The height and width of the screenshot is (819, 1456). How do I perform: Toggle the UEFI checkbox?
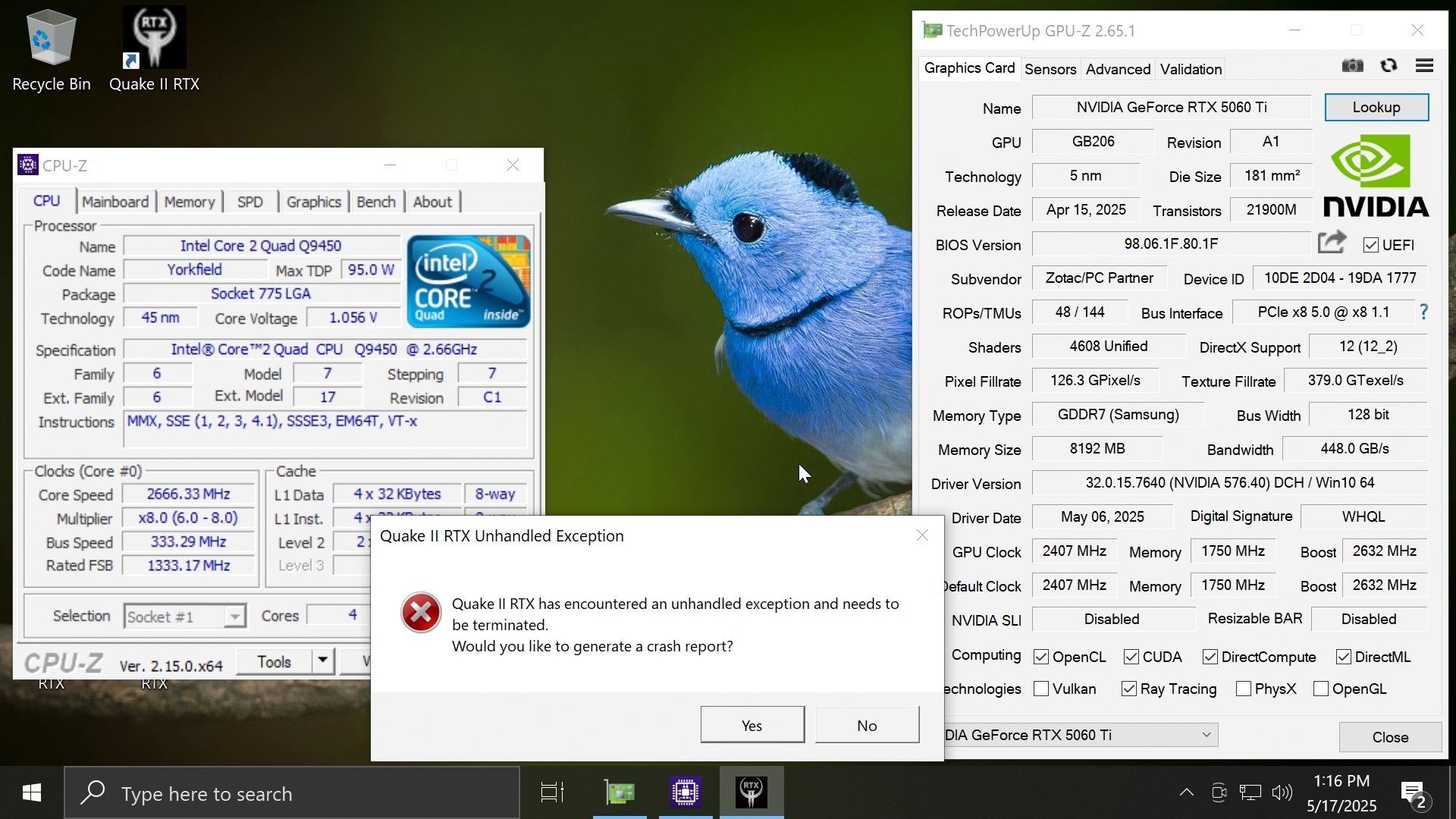[x=1370, y=245]
